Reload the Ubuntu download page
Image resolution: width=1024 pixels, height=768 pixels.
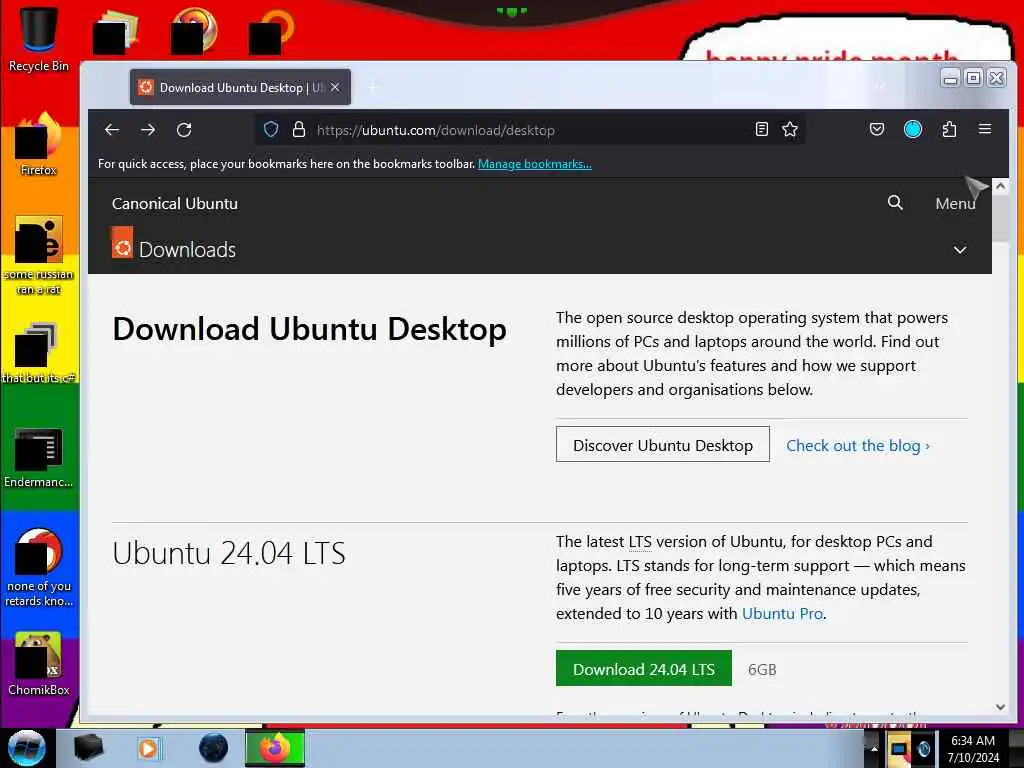(184, 129)
